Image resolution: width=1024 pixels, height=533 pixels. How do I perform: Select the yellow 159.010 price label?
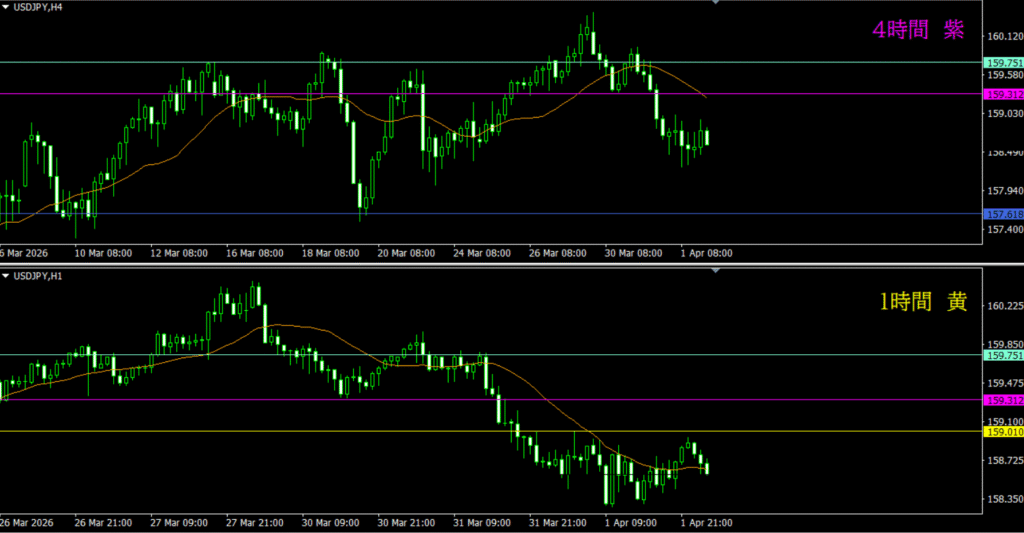(x=1003, y=432)
